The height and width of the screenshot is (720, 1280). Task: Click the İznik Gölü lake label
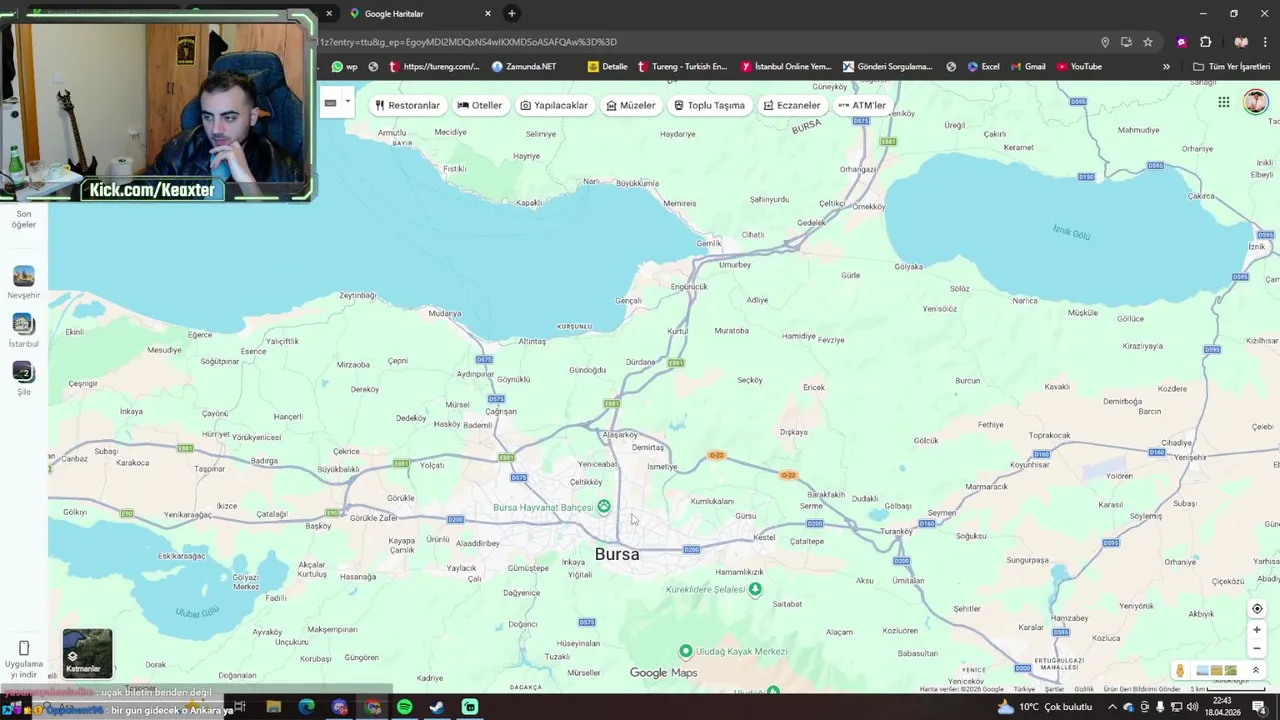tap(1071, 232)
